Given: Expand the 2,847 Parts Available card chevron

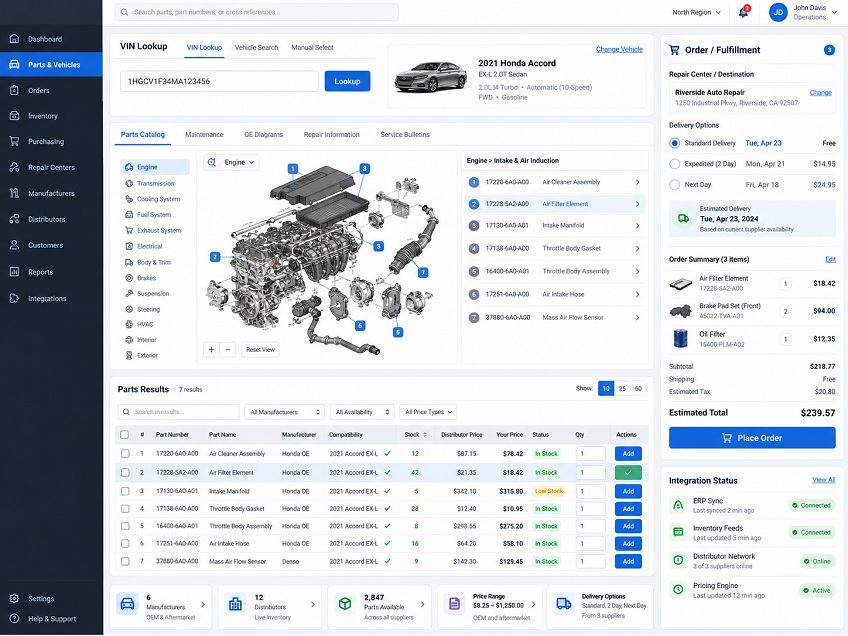Looking at the screenshot, I should tap(422, 605).
